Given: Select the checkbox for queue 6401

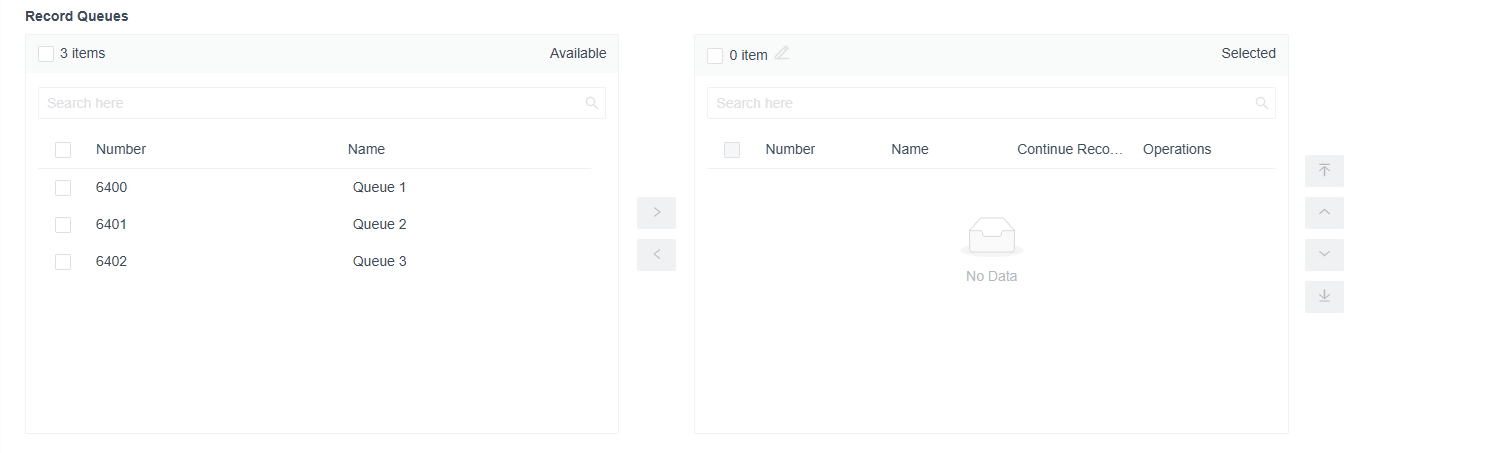Looking at the screenshot, I should click(x=63, y=225).
